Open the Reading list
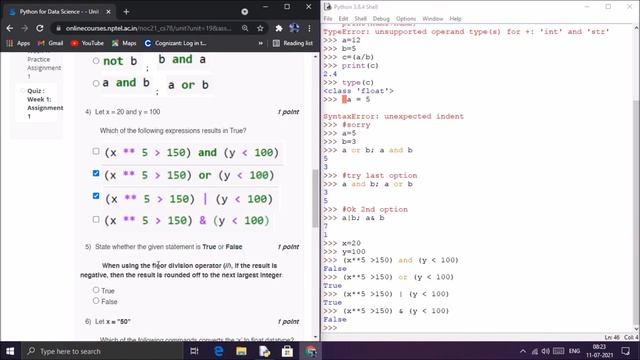 [293, 43]
